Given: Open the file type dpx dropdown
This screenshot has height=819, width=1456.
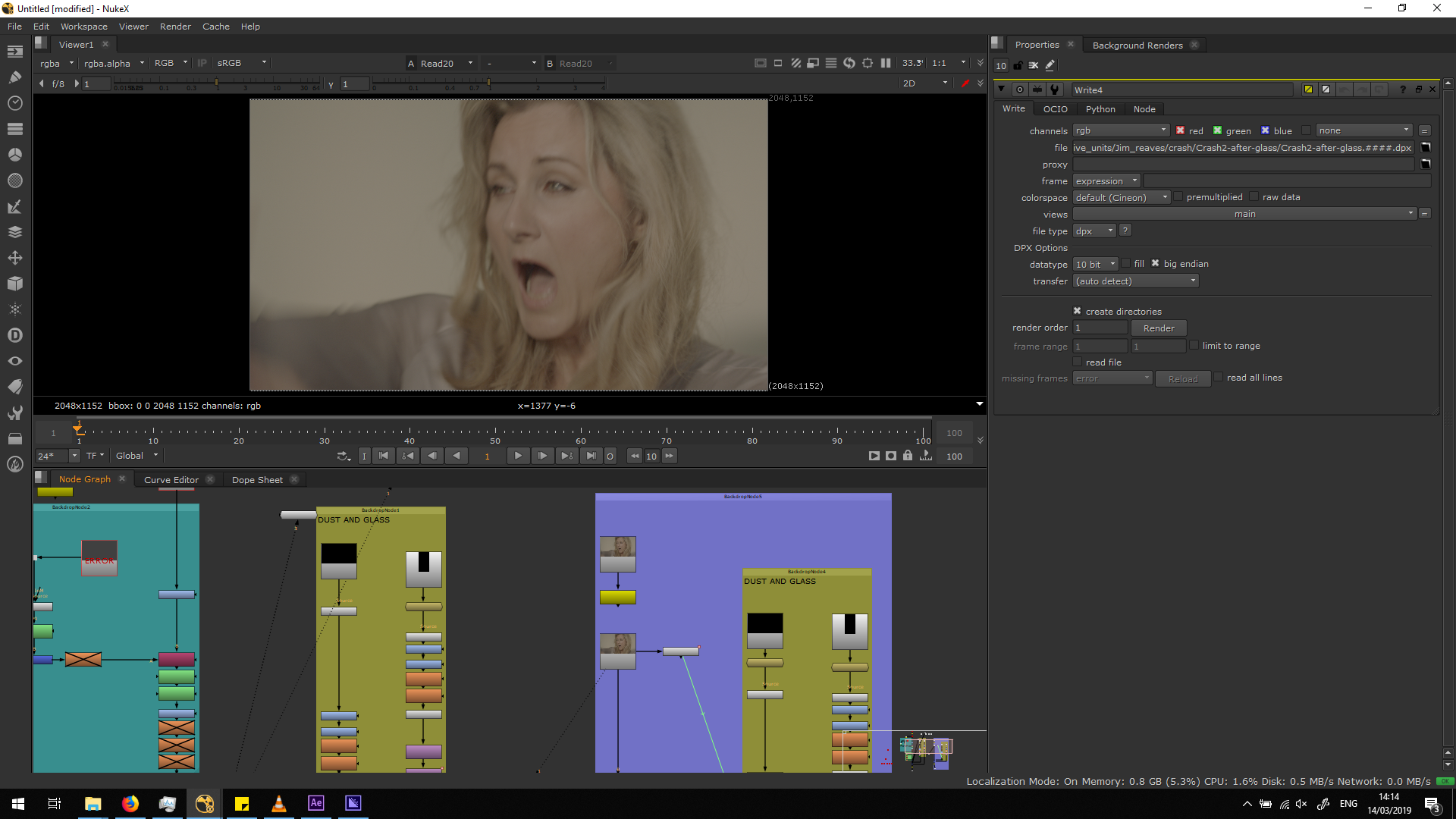Looking at the screenshot, I should 1094,231.
